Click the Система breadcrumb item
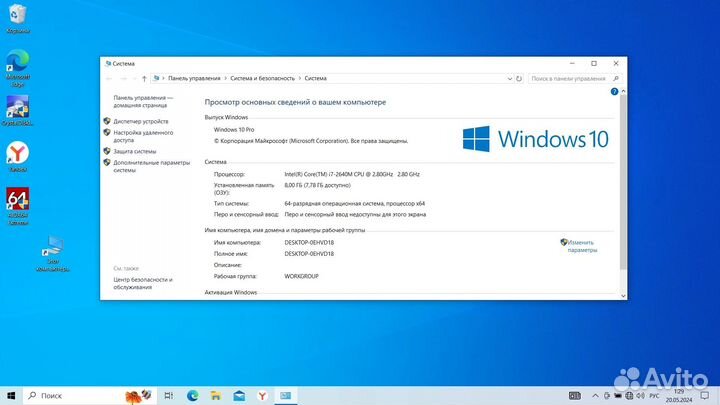This screenshot has width=720, height=405. tap(315, 79)
